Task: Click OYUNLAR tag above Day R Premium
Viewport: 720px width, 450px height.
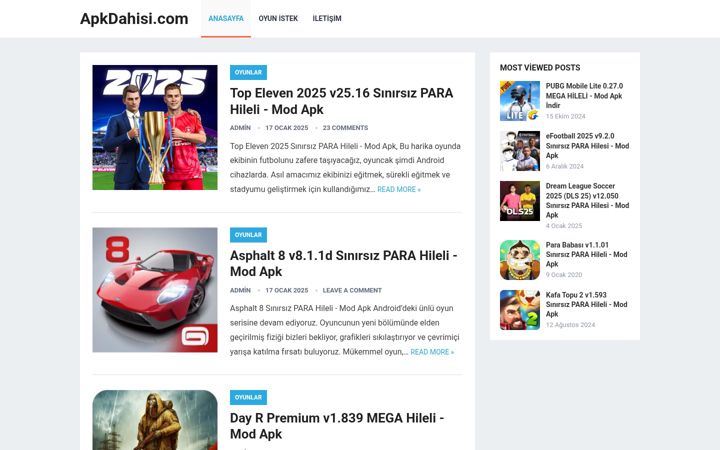Action: [248, 398]
